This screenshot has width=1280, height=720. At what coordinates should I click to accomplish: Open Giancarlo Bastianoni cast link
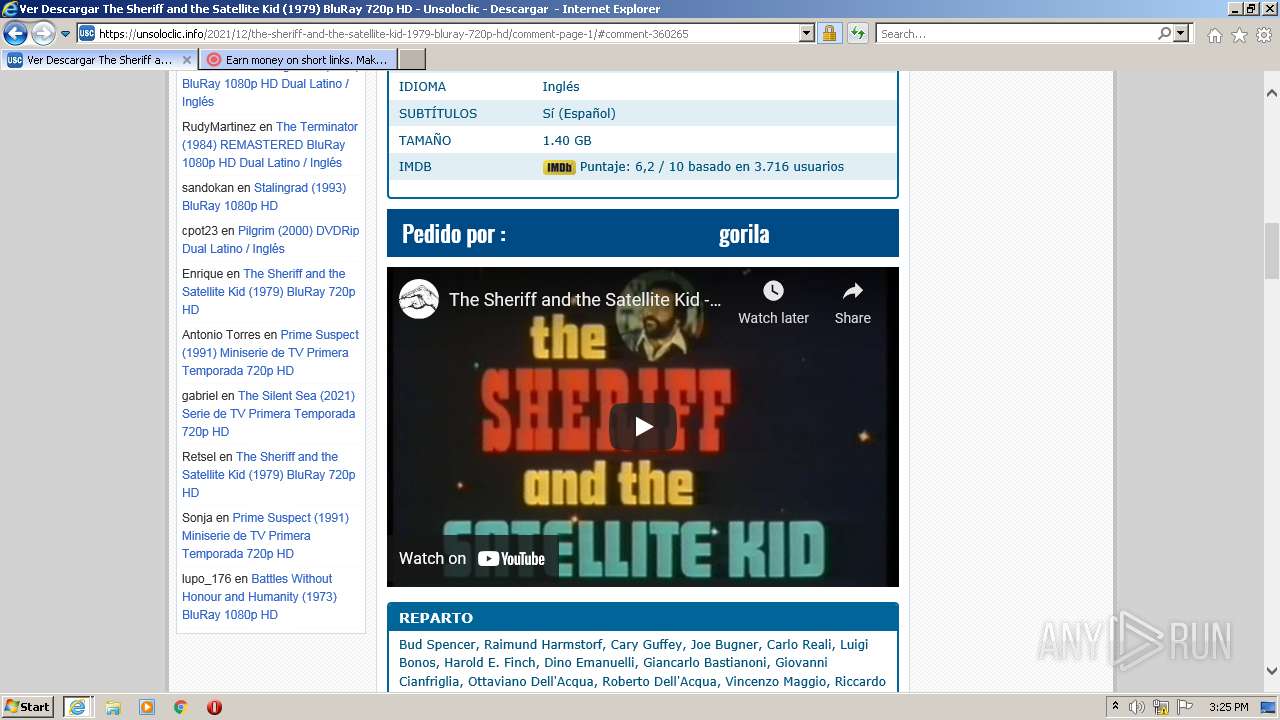point(706,663)
